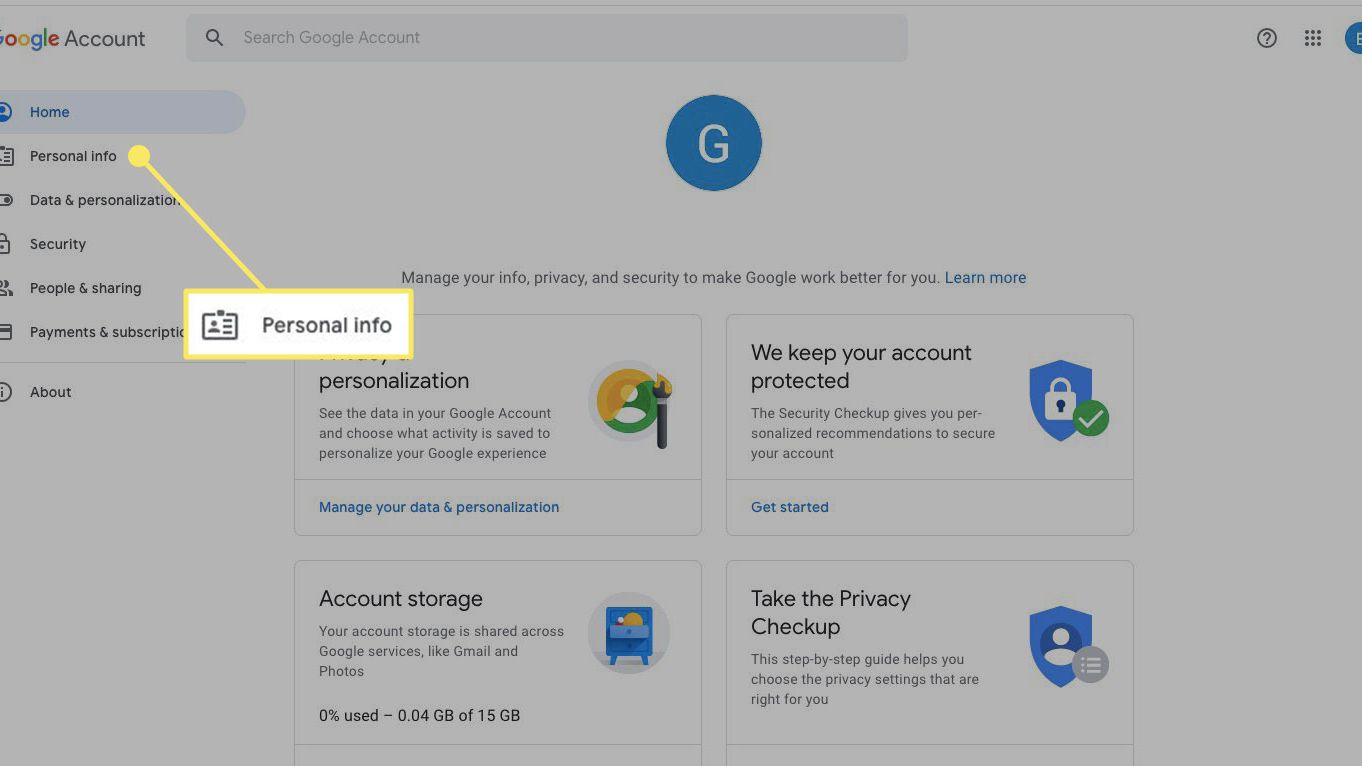Click the Learn more link
This screenshot has width=1362, height=766.
(x=985, y=278)
